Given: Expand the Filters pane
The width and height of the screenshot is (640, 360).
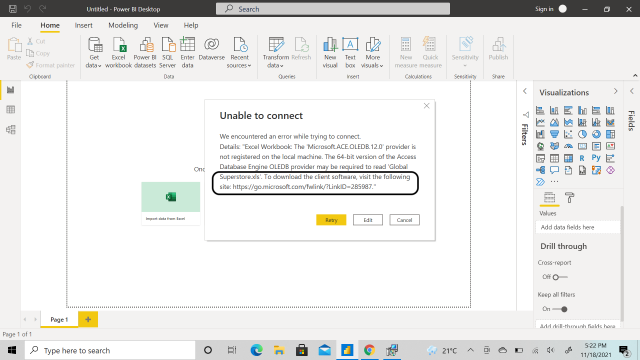Looking at the screenshot, I should [x=525, y=91].
